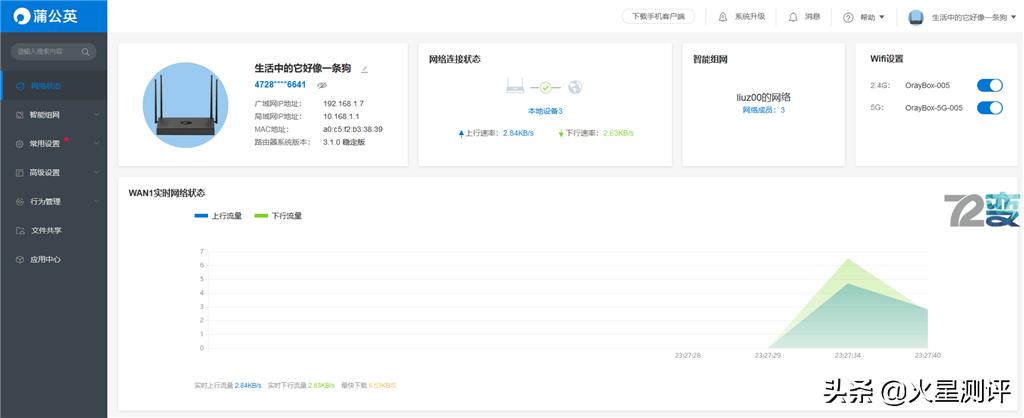The image size is (1024, 418).
Task: Click the 消息 bell icon
Action: pyautogui.click(x=793, y=17)
